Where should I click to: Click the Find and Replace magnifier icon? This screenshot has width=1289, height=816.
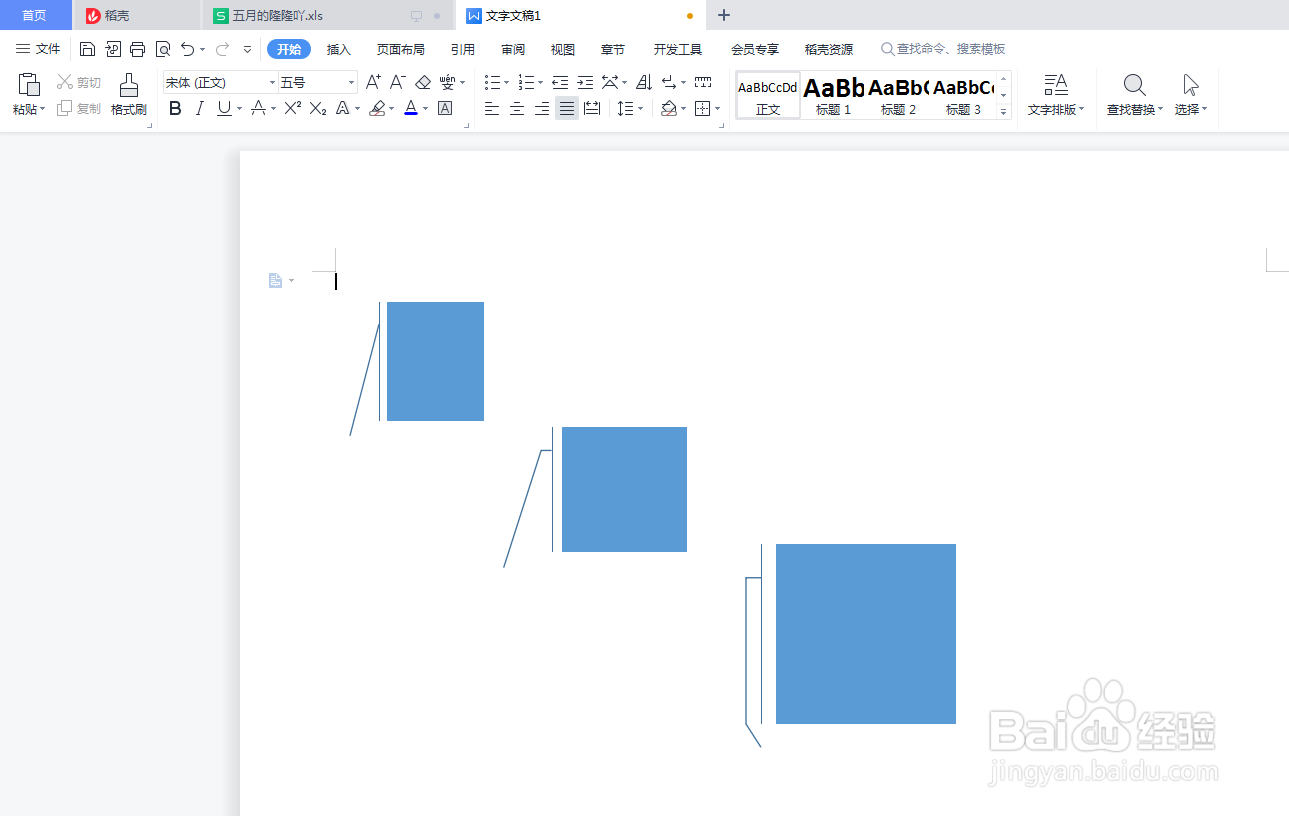(1134, 85)
